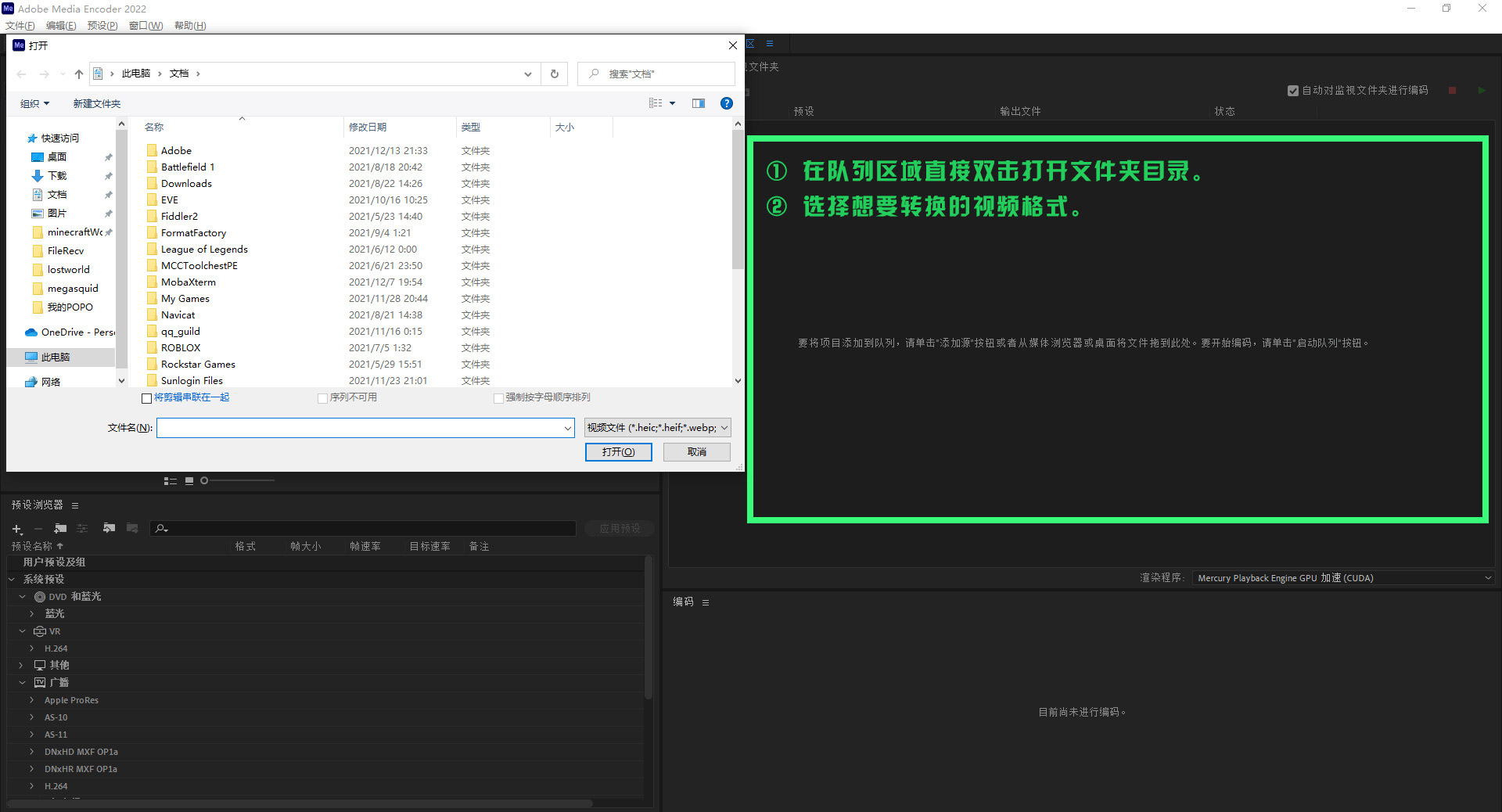
Task: Open the preset browser panel menu icon
Action: pos(75,505)
